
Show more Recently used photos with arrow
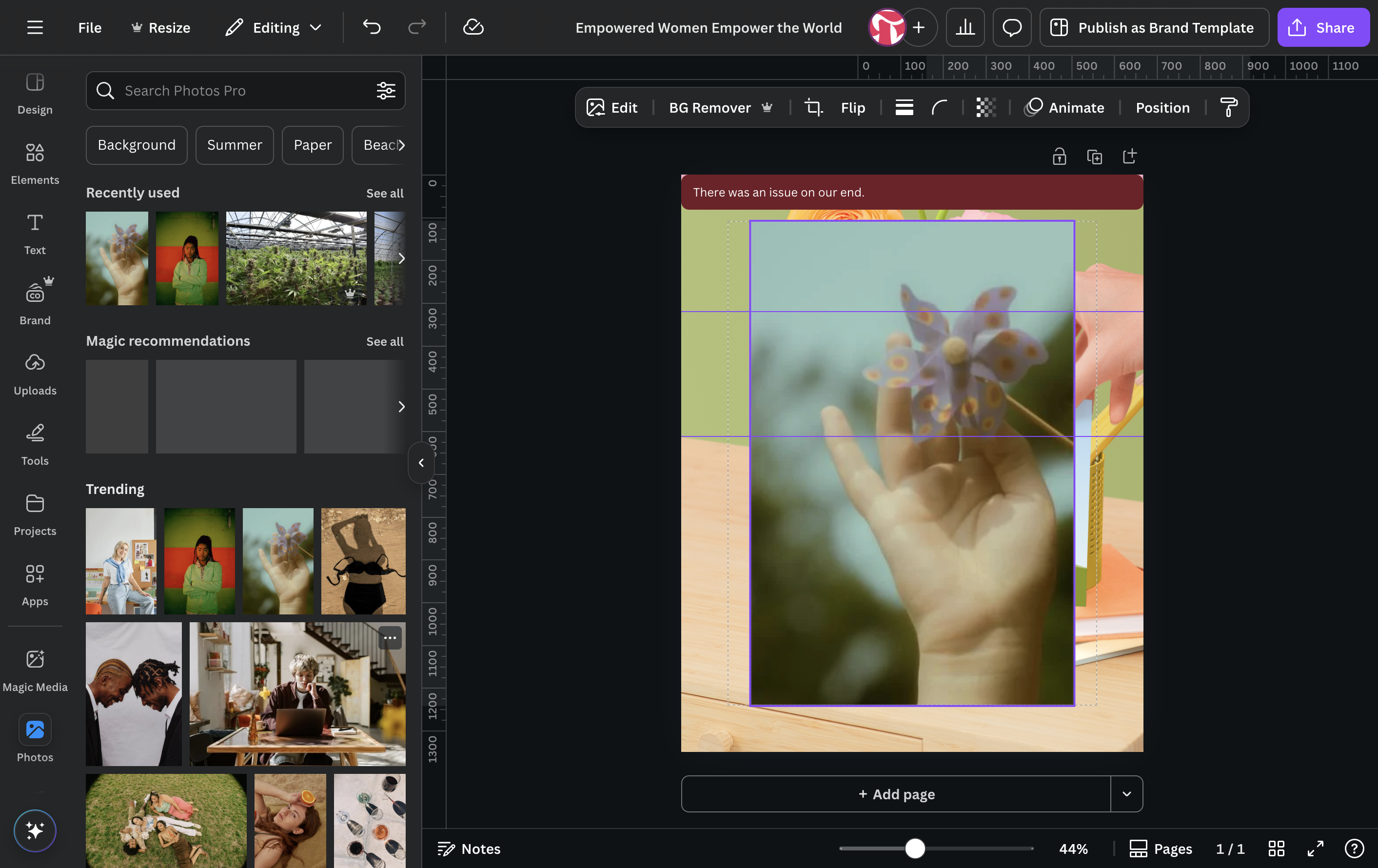coord(401,258)
